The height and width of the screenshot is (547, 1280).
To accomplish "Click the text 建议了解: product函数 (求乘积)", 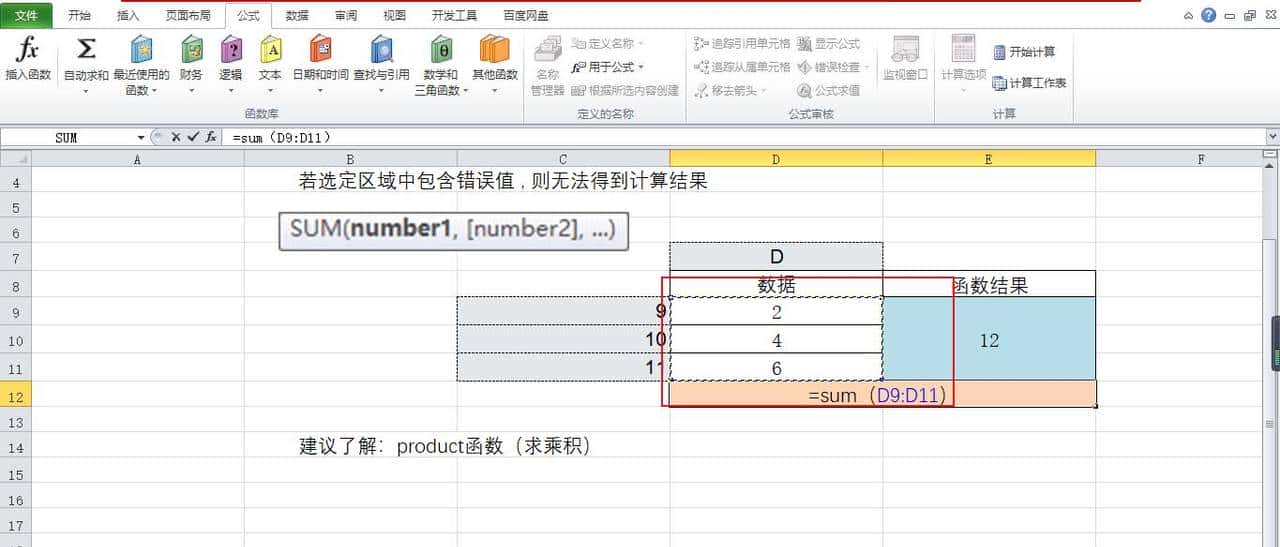I will coord(445,446).
